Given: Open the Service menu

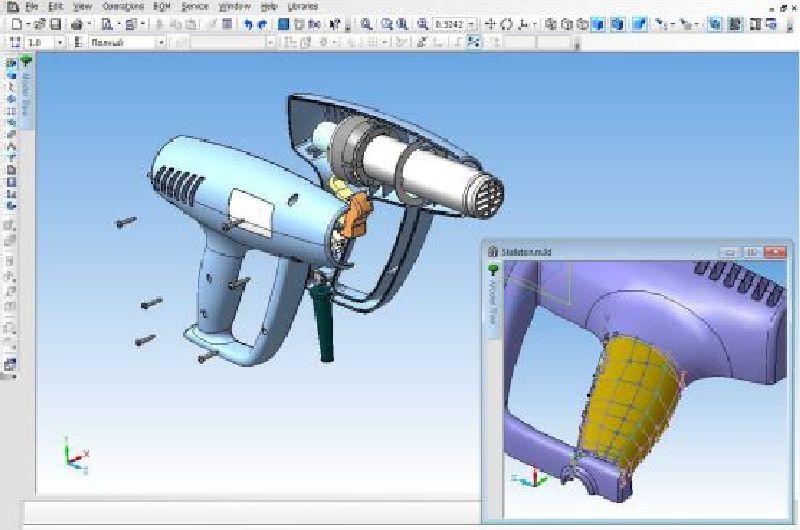Looking at the screenshot, I should coord(195,7).
